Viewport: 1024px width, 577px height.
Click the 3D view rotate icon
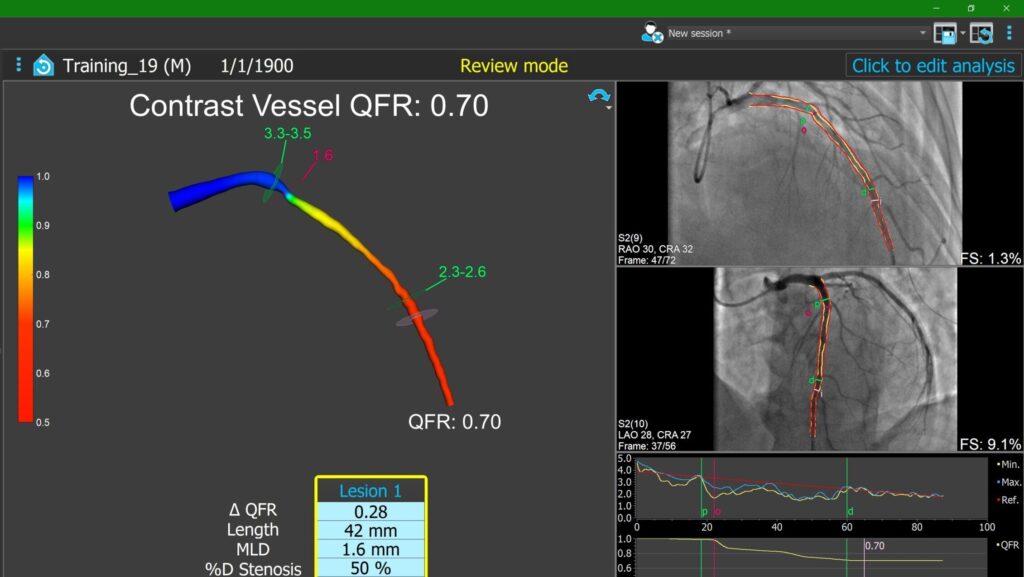(x=599, y=95)
